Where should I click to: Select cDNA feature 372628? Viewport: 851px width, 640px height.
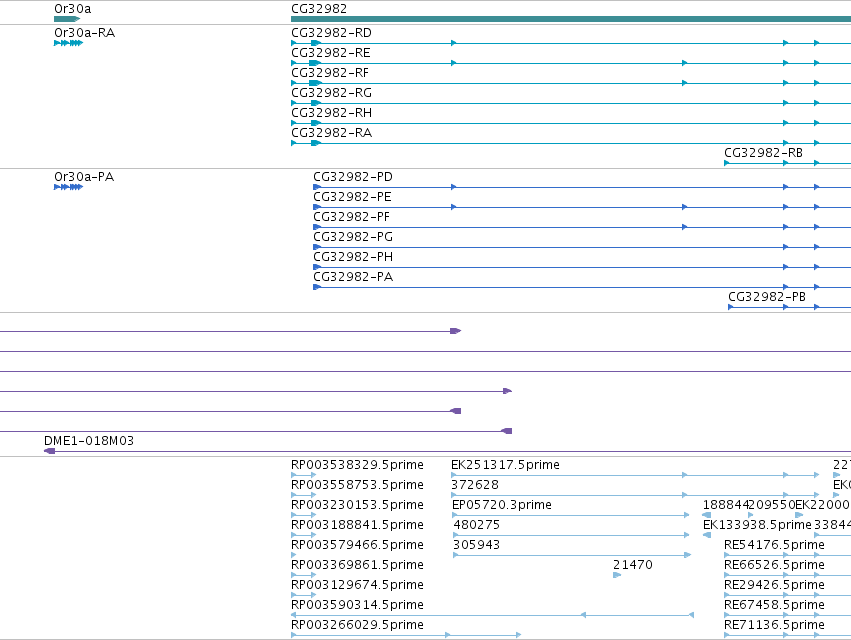(475, 485)
